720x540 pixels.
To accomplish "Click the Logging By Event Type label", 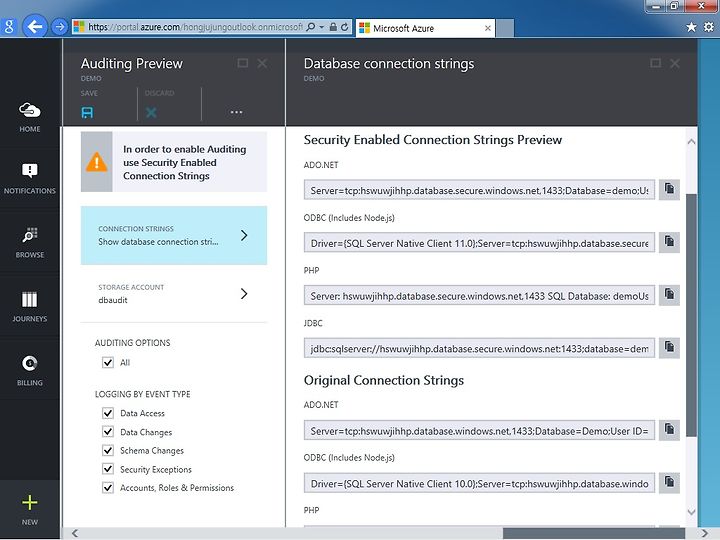I will click(142, 394).
